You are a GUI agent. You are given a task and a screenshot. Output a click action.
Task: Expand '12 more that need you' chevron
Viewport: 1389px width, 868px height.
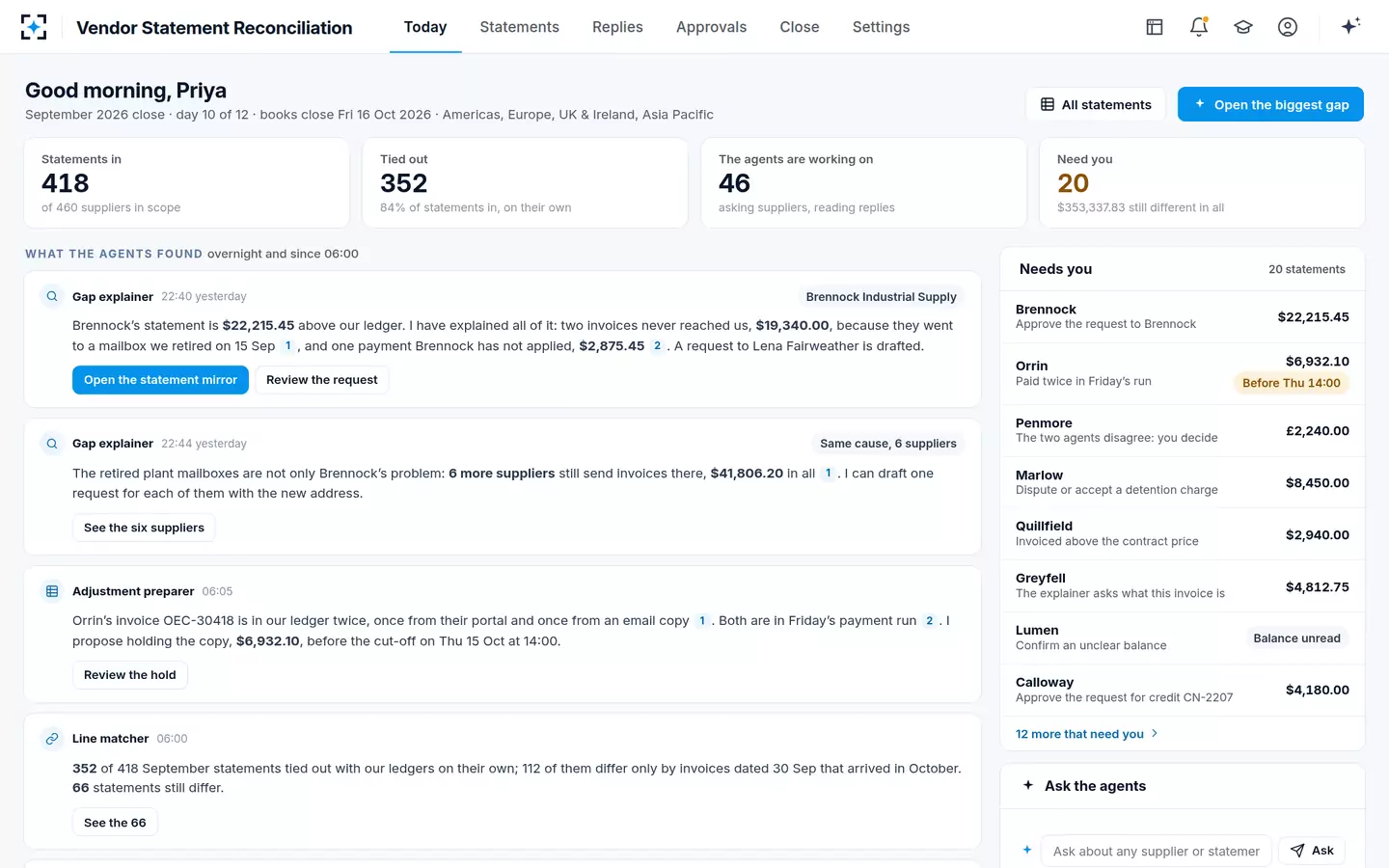1155,734
